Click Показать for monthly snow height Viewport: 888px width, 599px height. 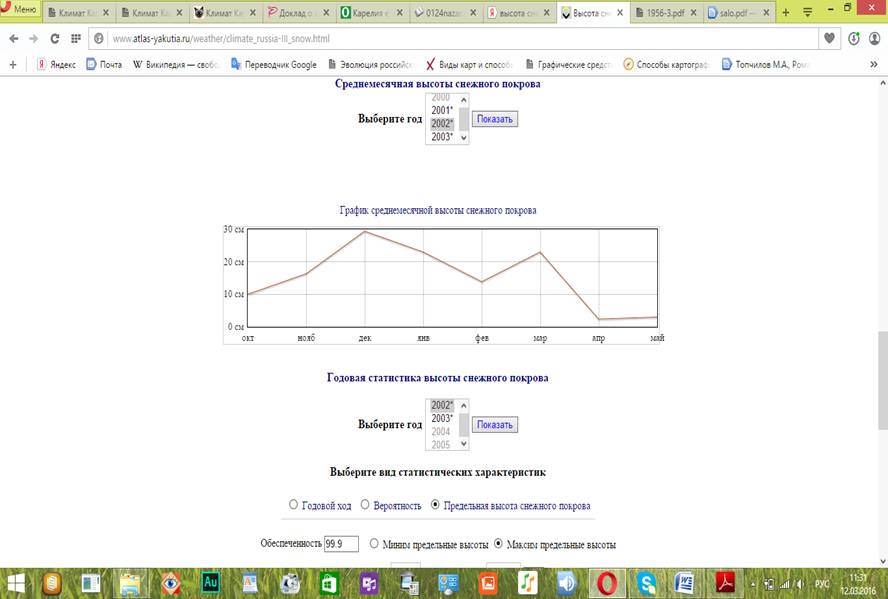point(494,119)
